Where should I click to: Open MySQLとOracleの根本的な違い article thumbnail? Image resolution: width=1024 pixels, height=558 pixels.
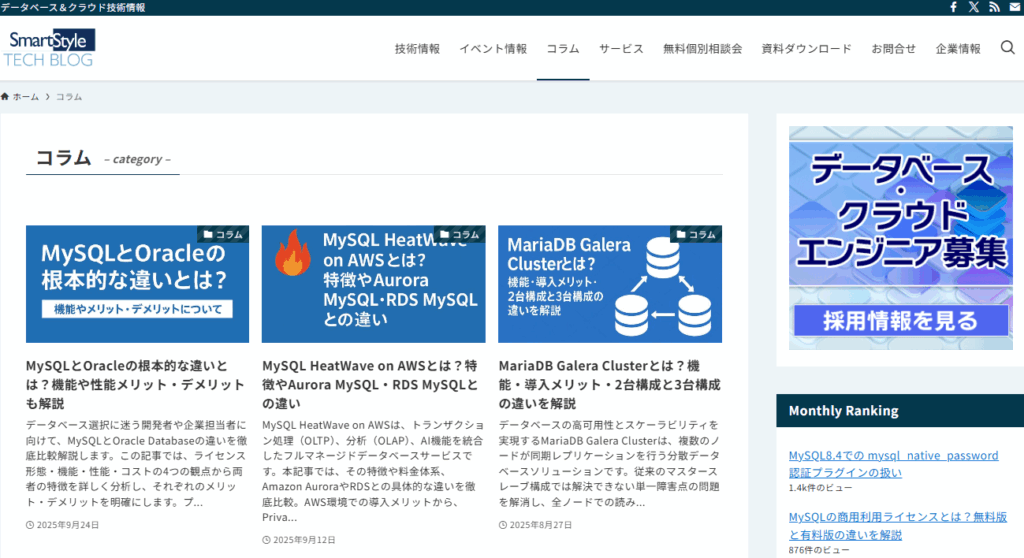137,284
